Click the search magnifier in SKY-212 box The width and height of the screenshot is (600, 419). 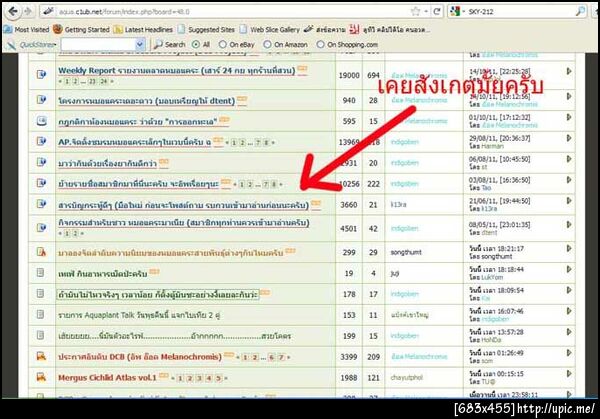580,11
